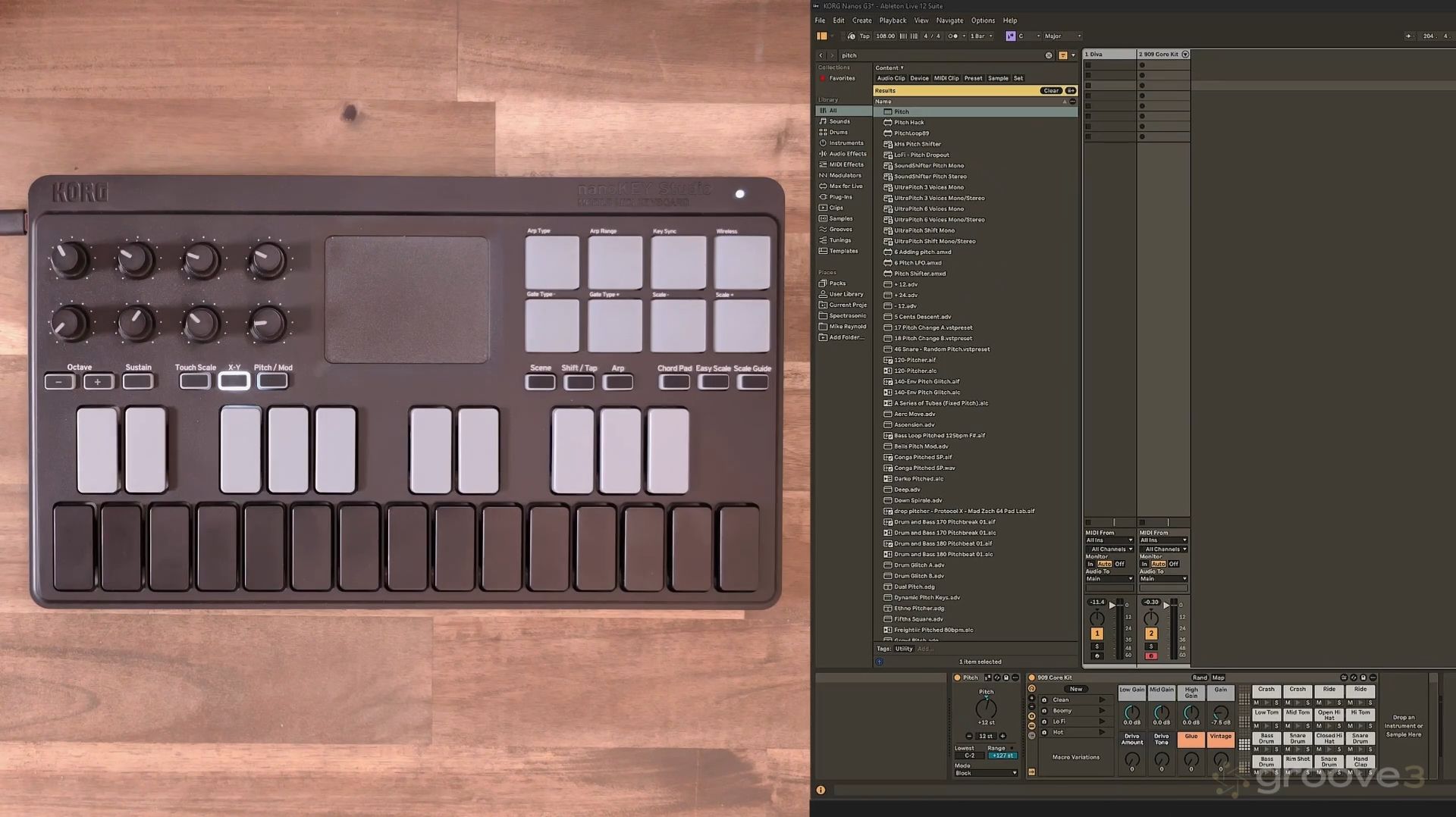1456x817 pixels.
Task: Open the Playback menu
Action: click(x=893, y=20)
